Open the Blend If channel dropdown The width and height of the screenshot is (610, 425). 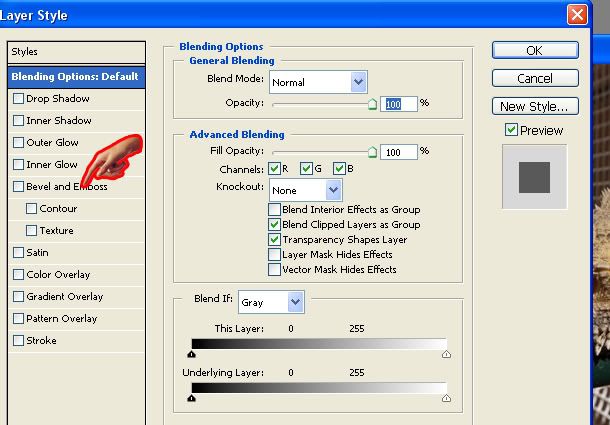(x=271, y=302)
